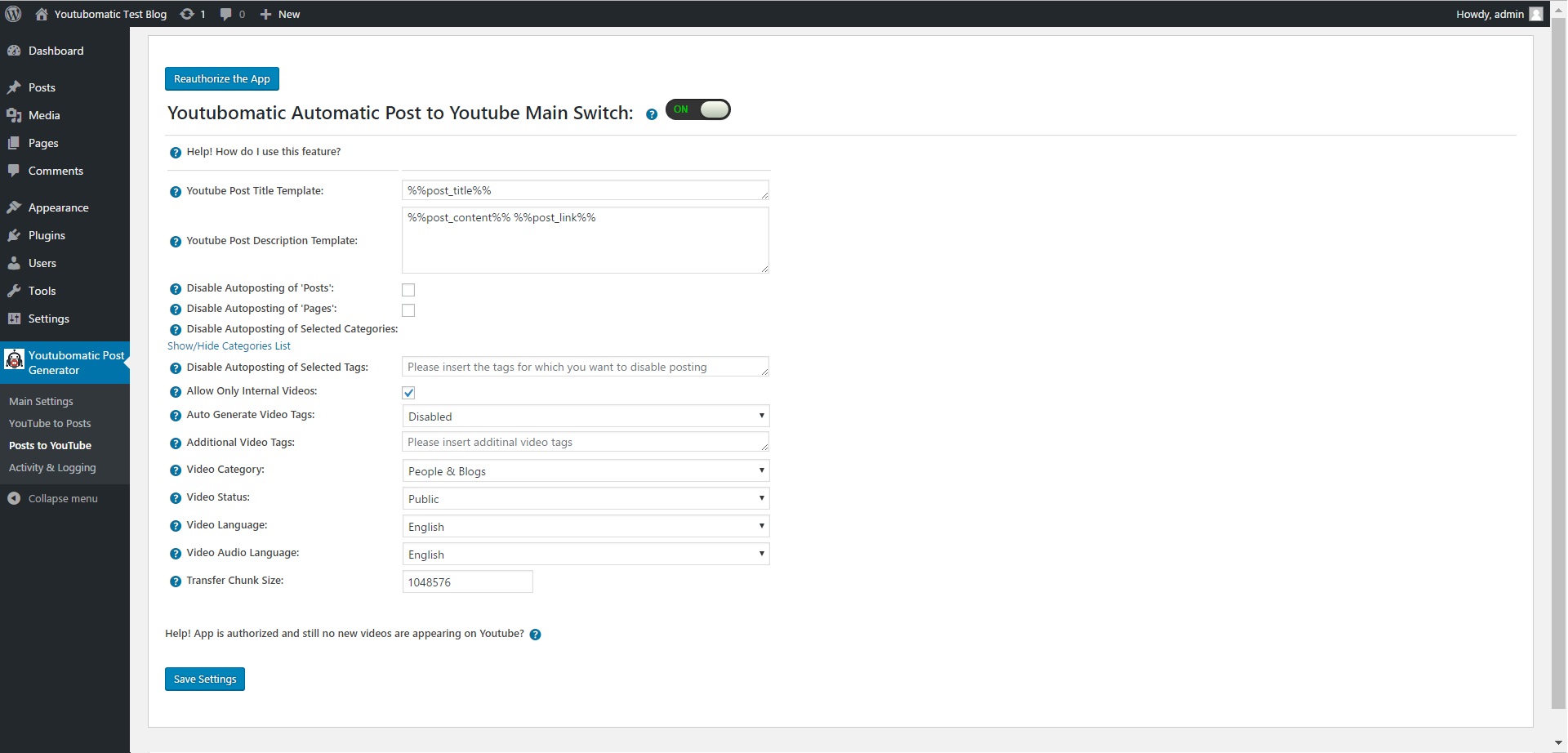
Task: Click the Plugins plug icon
Action: tap(15, 235)
